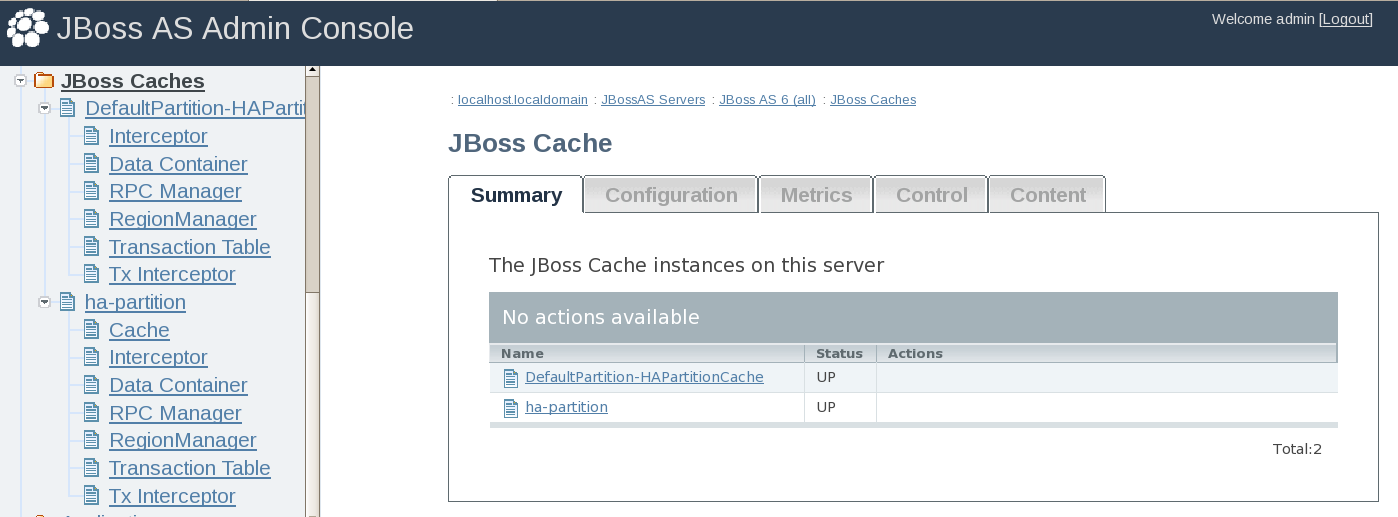The image size is (1398, 517).
Task: Collapse the ha-partition tree node
Action: [x=44, y=301]
